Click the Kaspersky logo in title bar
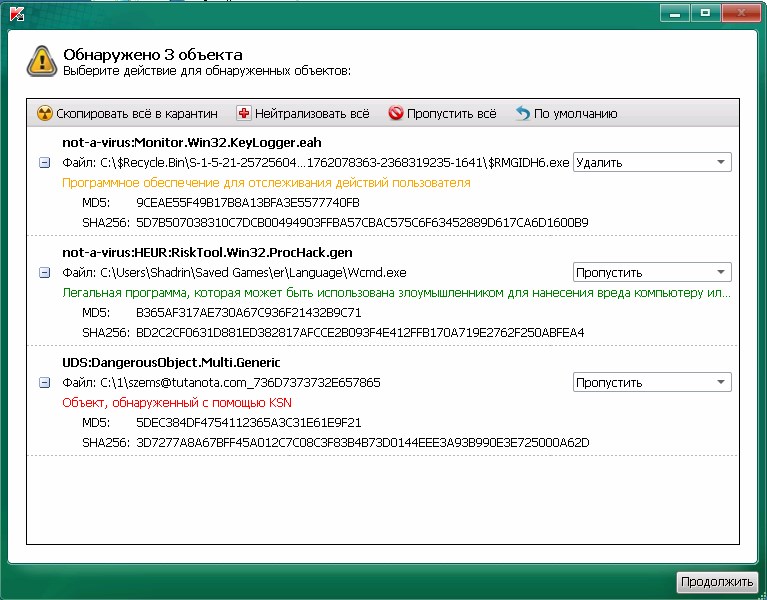 (13, 14)
